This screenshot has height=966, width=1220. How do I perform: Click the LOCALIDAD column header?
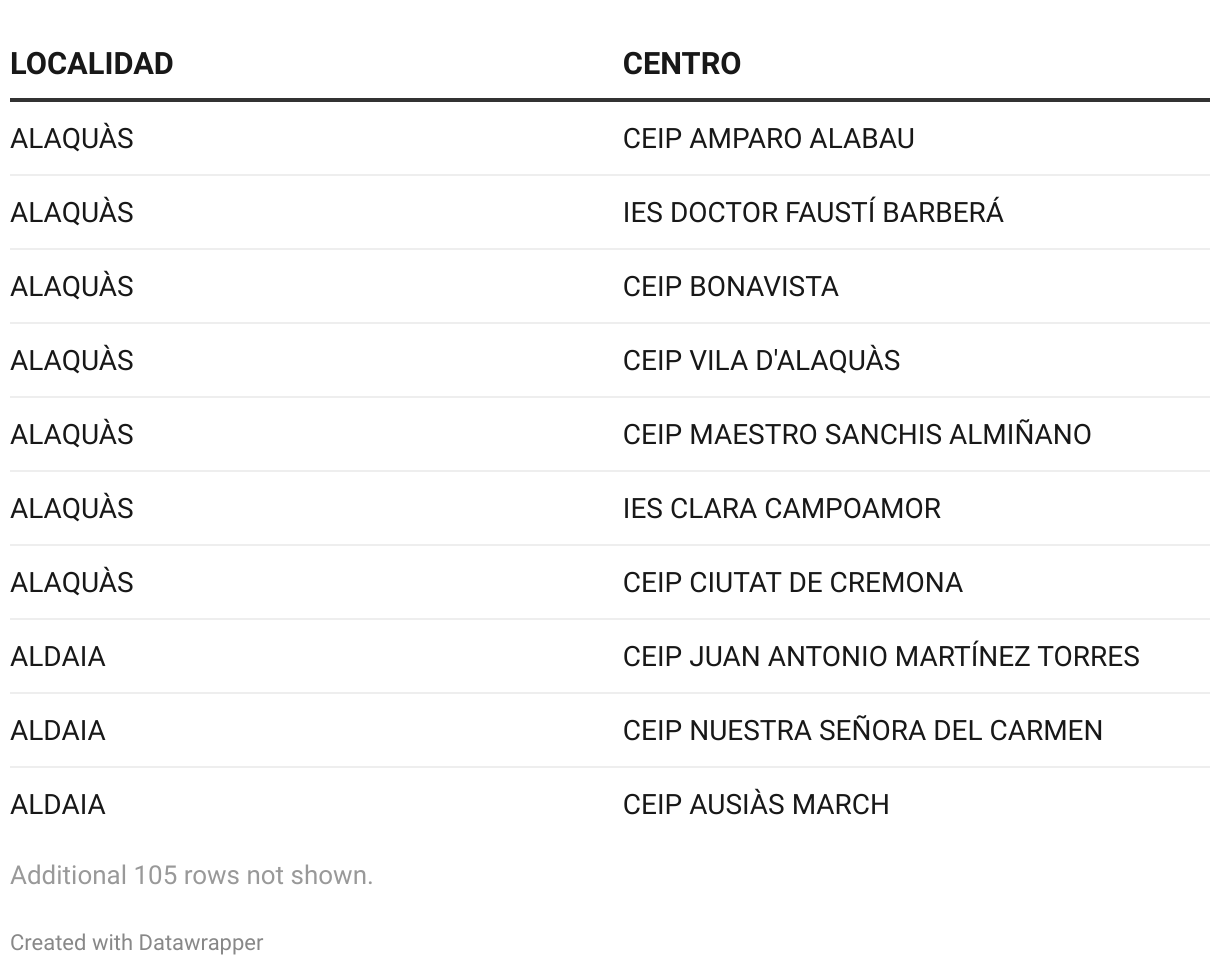coord(91,64)
